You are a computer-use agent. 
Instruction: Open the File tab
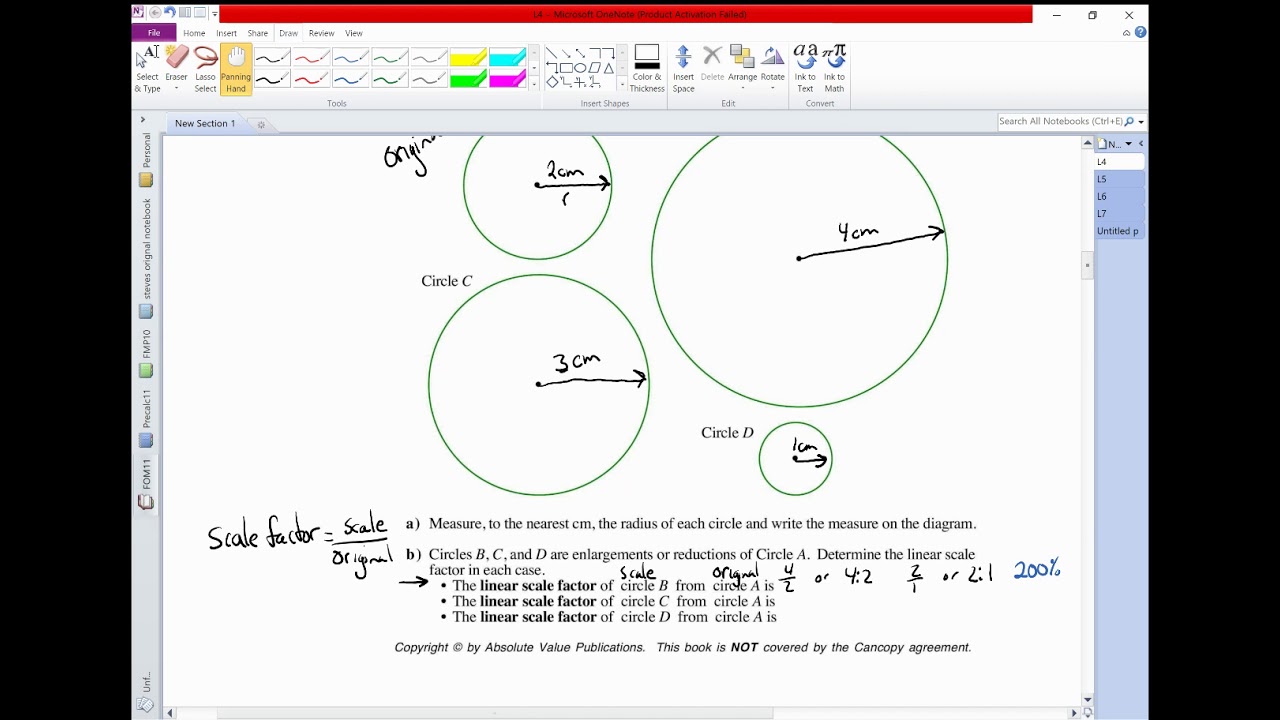click(x=154, y=33)
